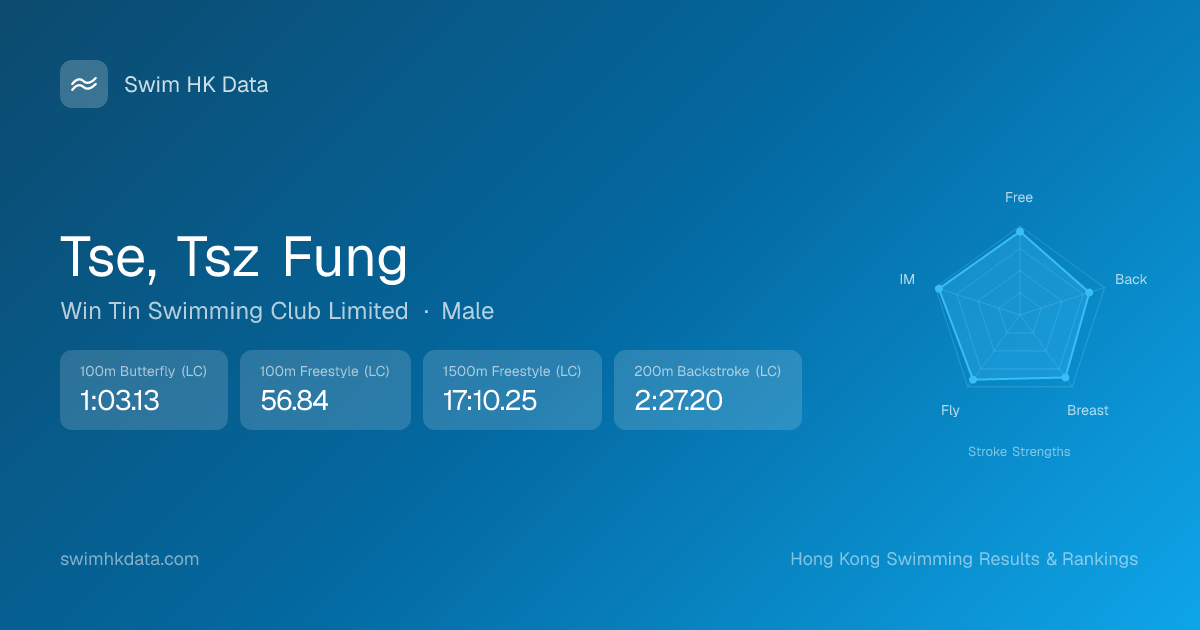Click the Swim HK Data wave logo icon
The height and width of the screenshot is (630, 1200).
click(84, 84)
